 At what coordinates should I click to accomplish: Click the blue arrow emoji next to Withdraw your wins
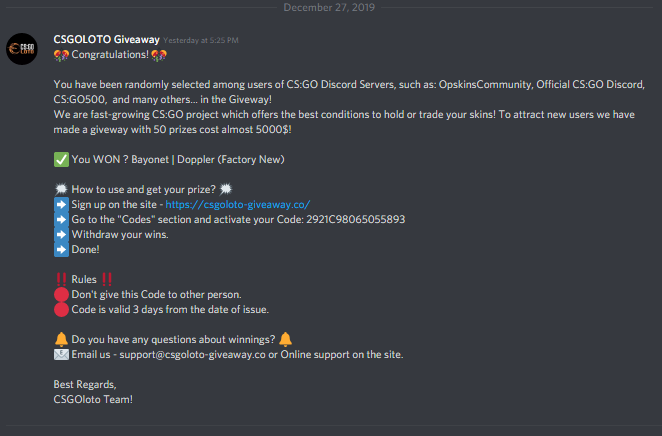61,235
